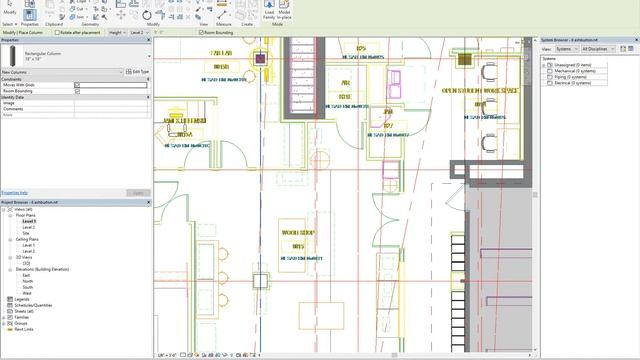The width and height of the screenshot is (640, 360).
Task: Click the Demolish hammer icon
Action: pos(104,17)
